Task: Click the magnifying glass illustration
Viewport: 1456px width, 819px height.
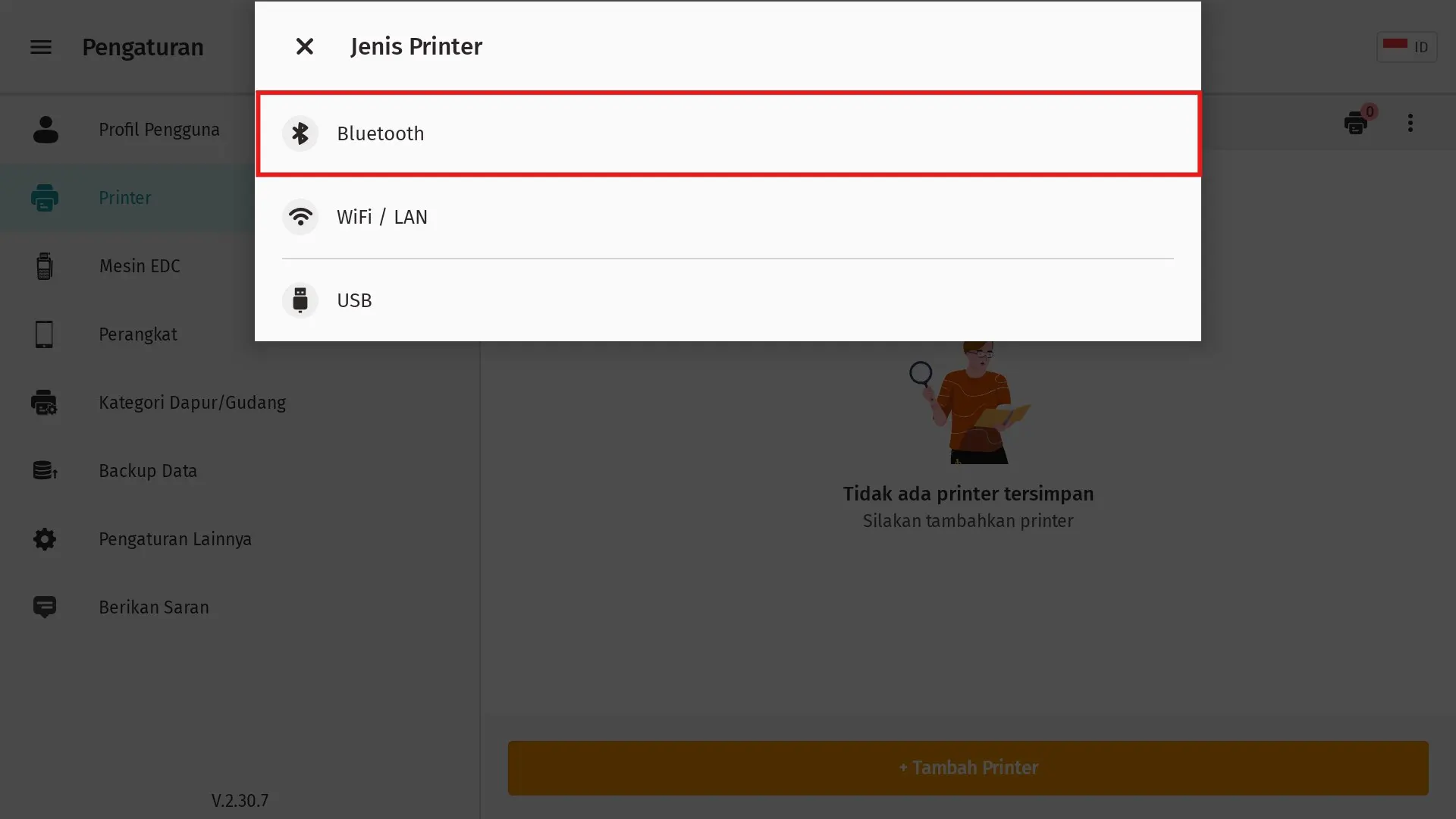Action: (921, 372)
